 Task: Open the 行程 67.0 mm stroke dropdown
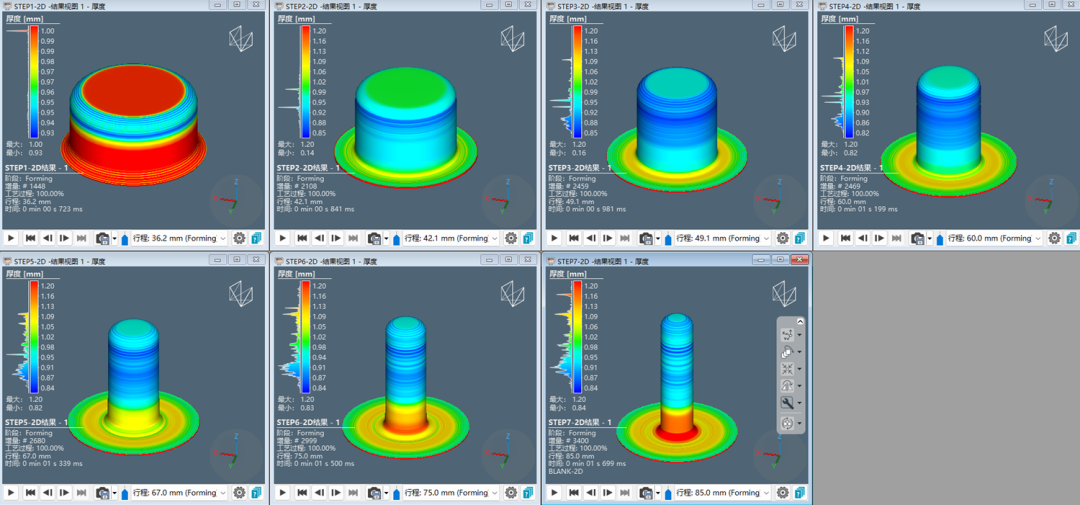pos(179,493)
